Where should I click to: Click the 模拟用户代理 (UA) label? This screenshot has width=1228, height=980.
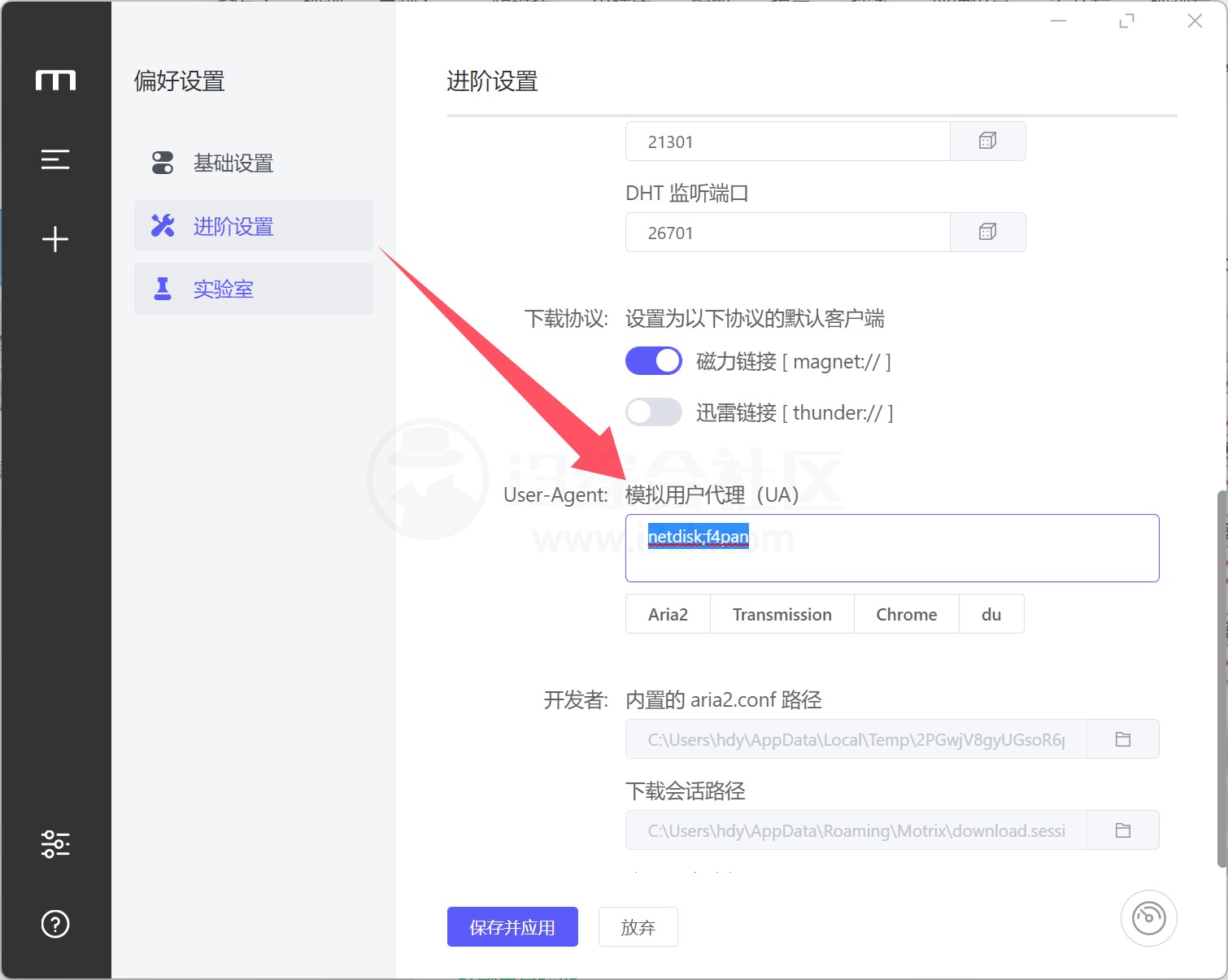[712, 494]
